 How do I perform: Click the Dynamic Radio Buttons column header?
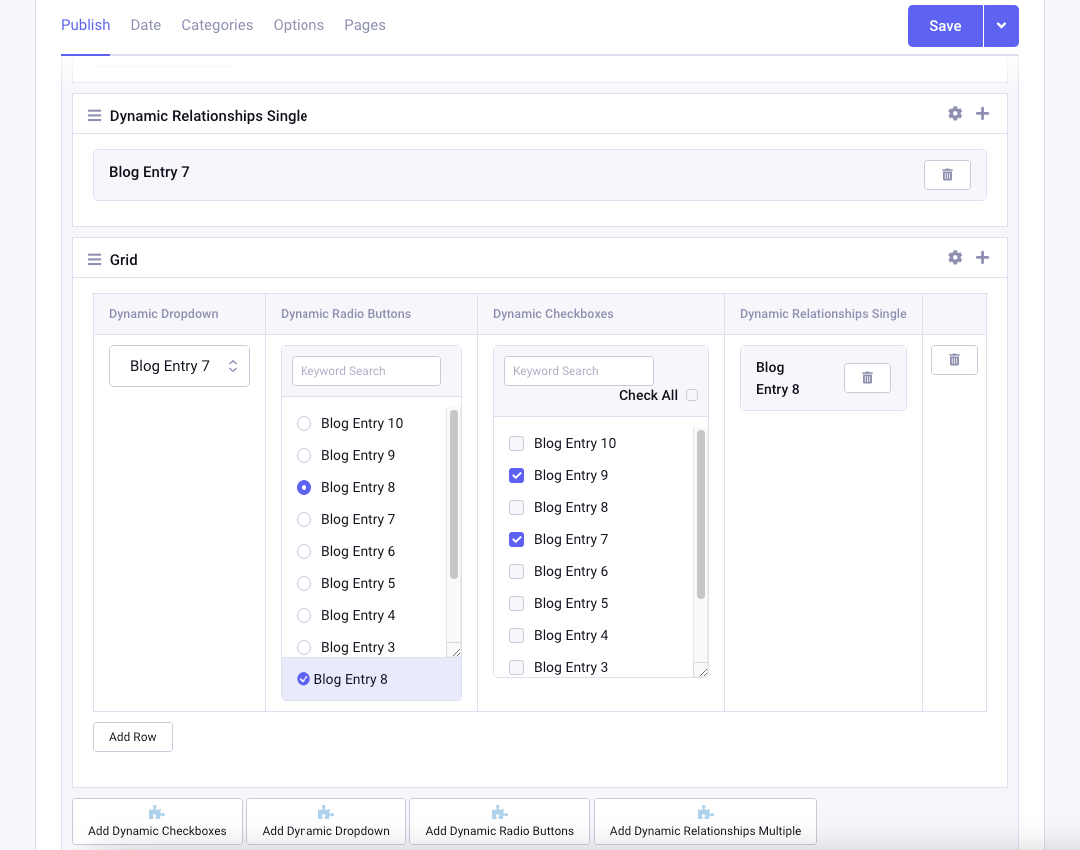pyautogui.click(x=346, y=314)
